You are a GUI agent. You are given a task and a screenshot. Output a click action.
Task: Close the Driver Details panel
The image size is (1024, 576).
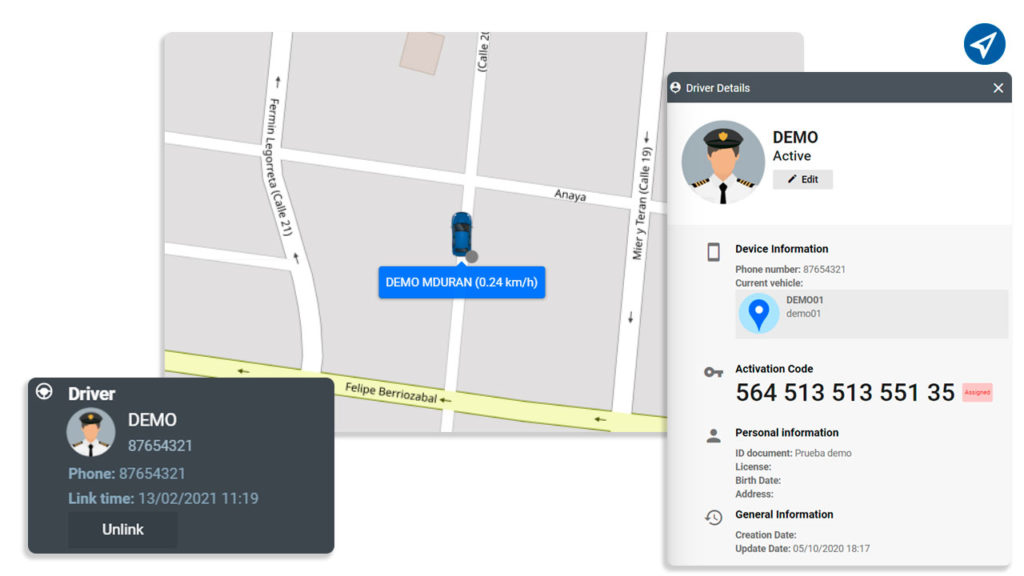pyautogui.click(x=998, y=88)
